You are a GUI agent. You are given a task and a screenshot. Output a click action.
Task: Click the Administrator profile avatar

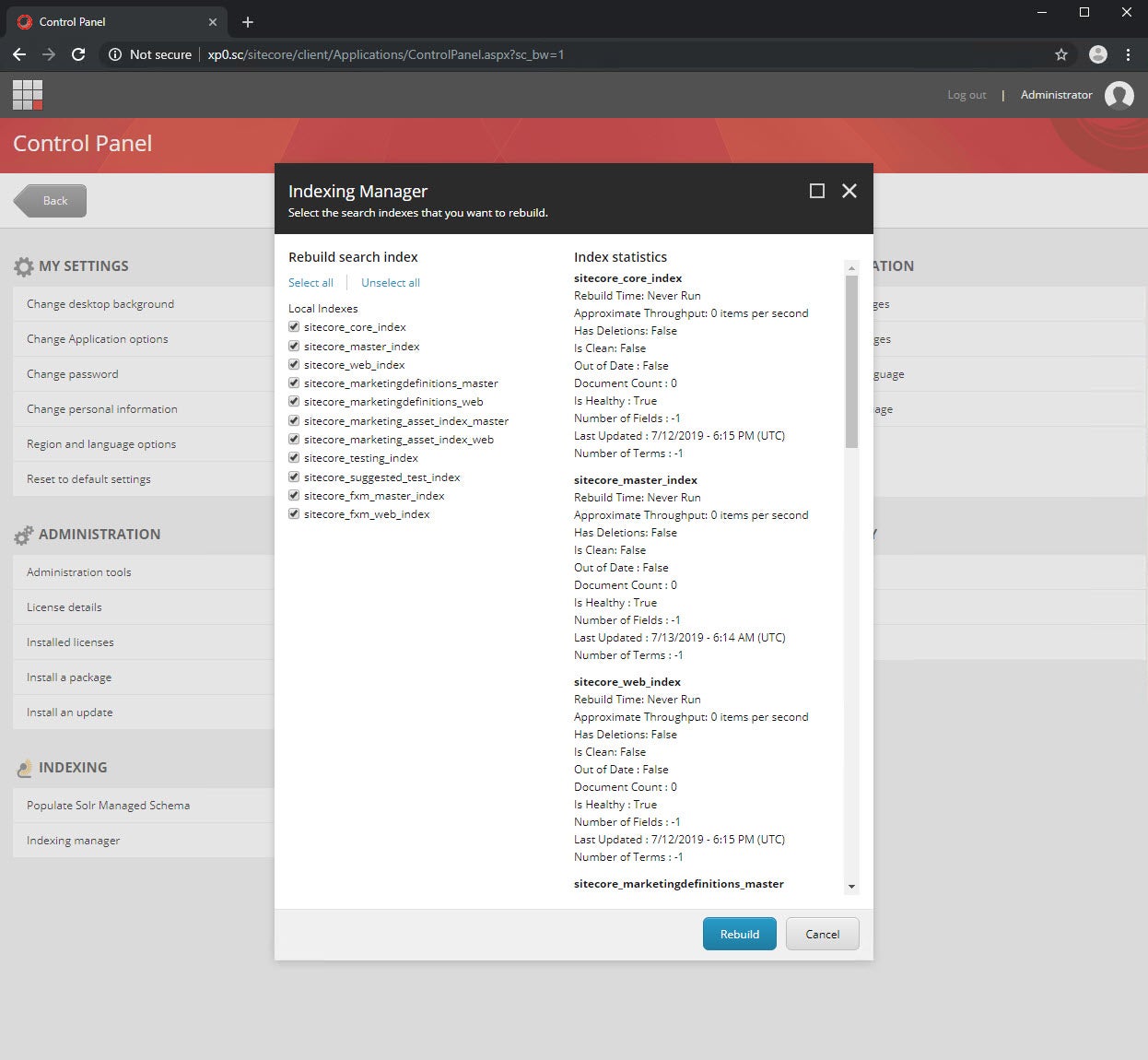[x=1119, y=95]
